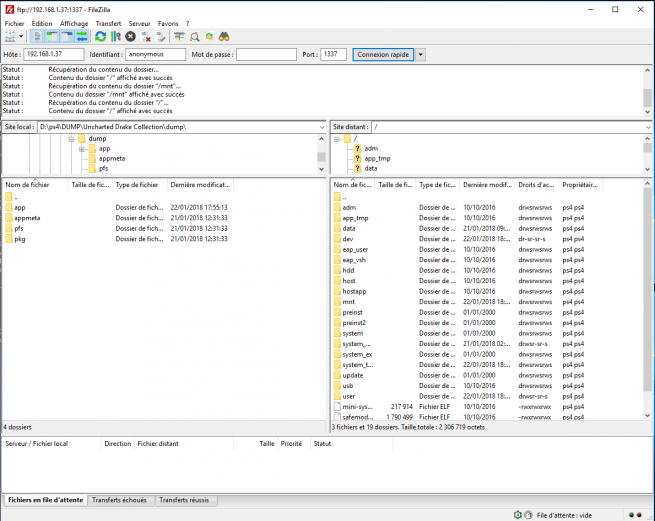Refresh the file and folder lists

pos(100,37)
